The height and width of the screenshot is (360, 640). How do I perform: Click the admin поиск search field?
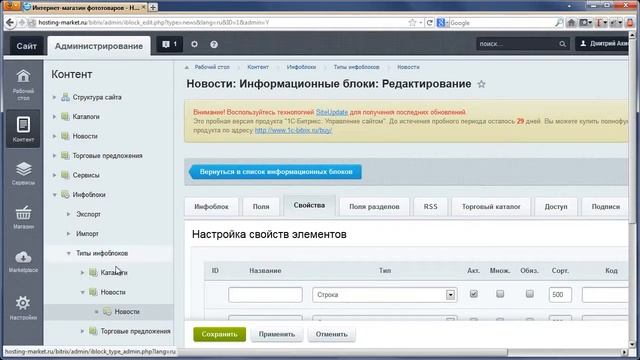[518, 44]
